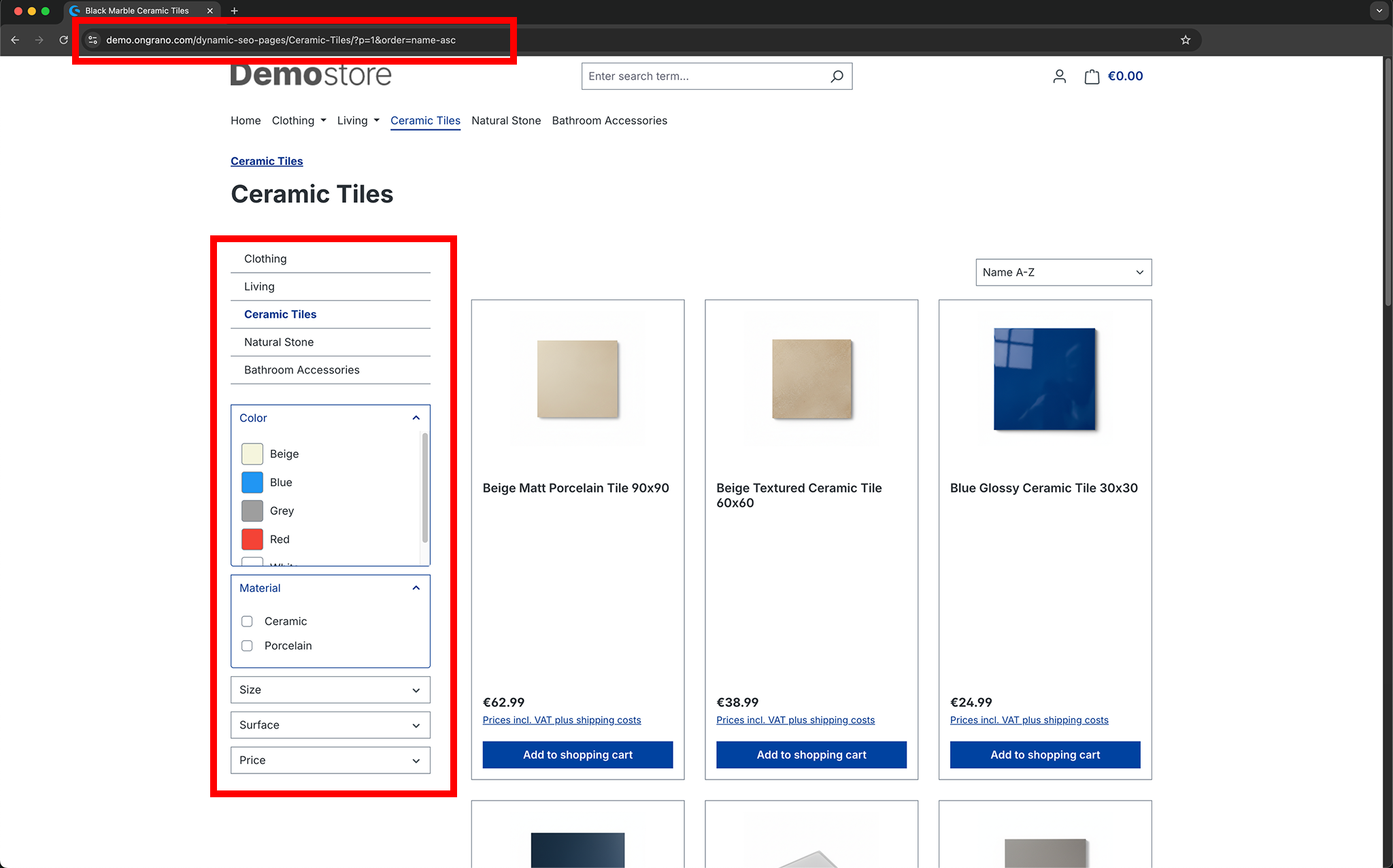
Task: Click the Demostore logo
Action: pos(311,74)
